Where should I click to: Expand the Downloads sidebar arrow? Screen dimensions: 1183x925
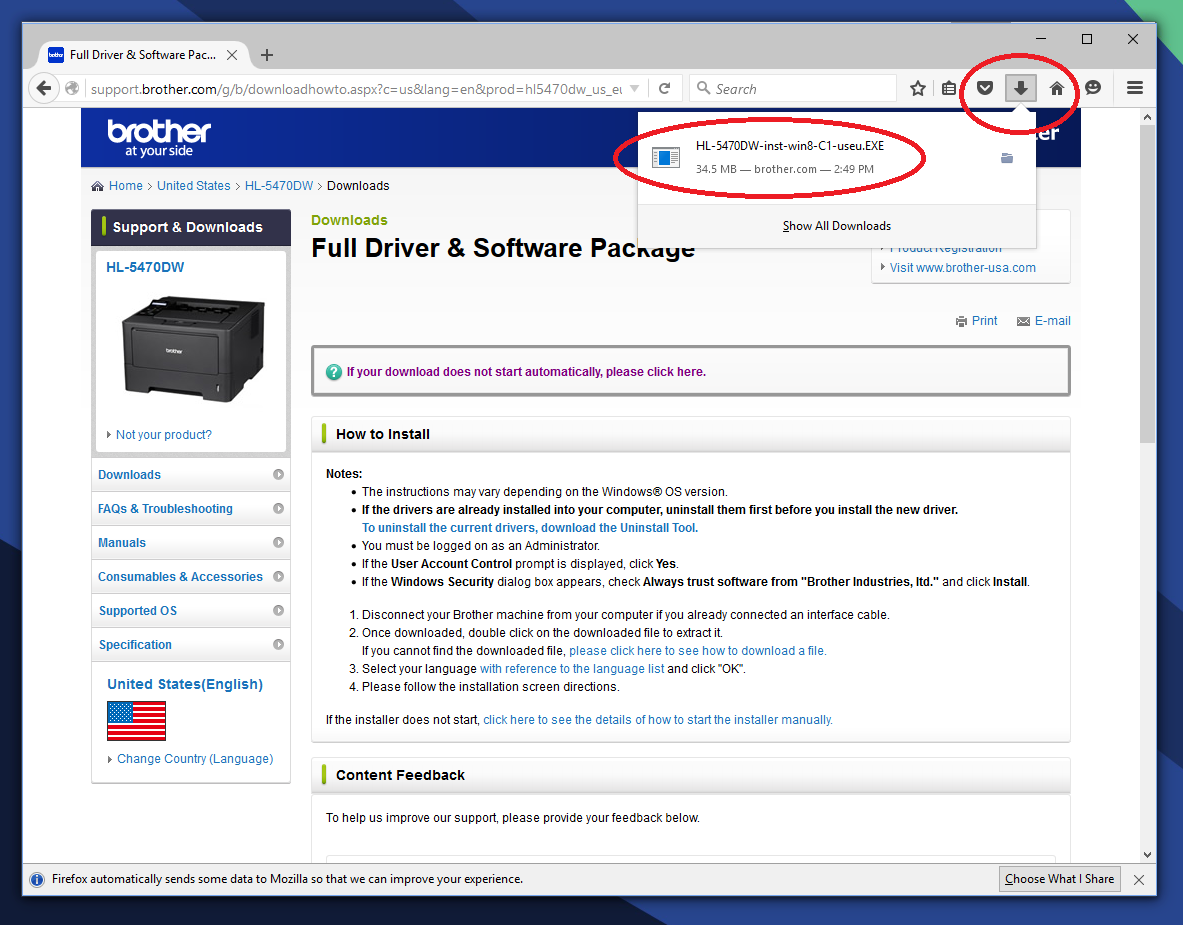pos(278,475)
